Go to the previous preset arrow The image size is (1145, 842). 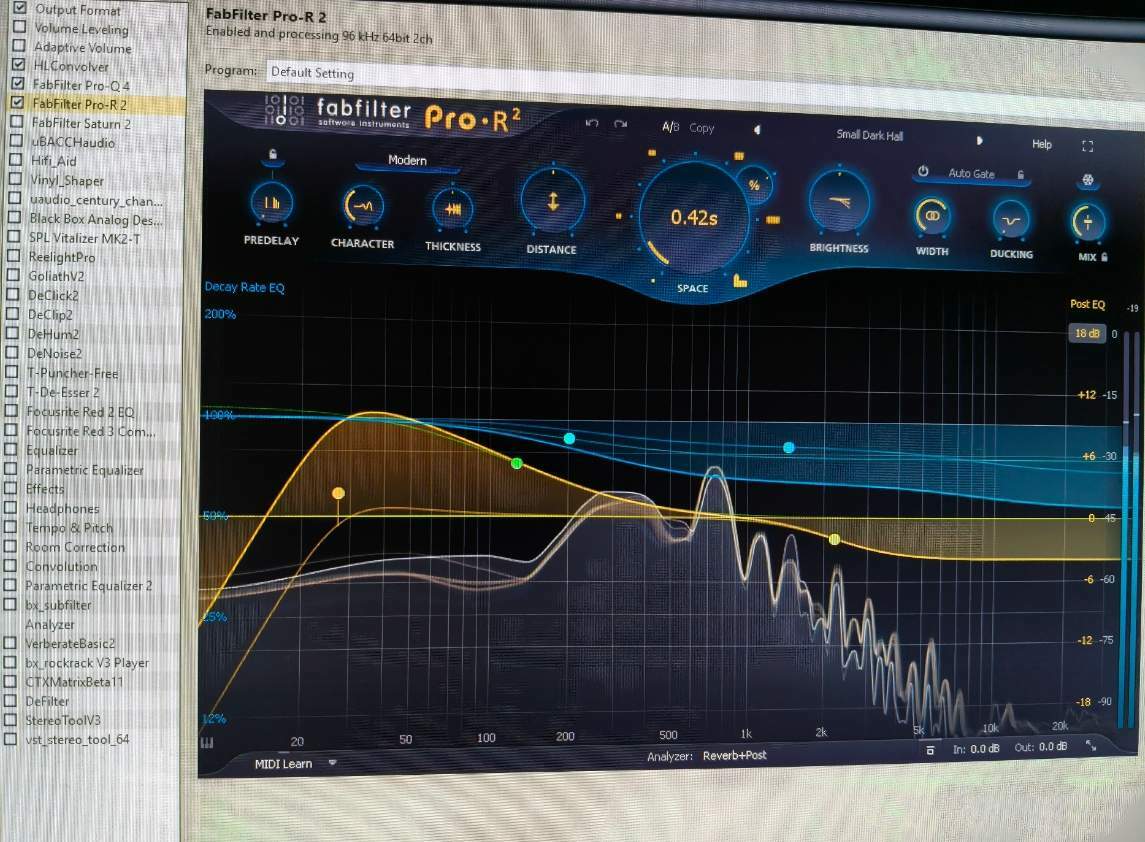click(x=756, y=130)
